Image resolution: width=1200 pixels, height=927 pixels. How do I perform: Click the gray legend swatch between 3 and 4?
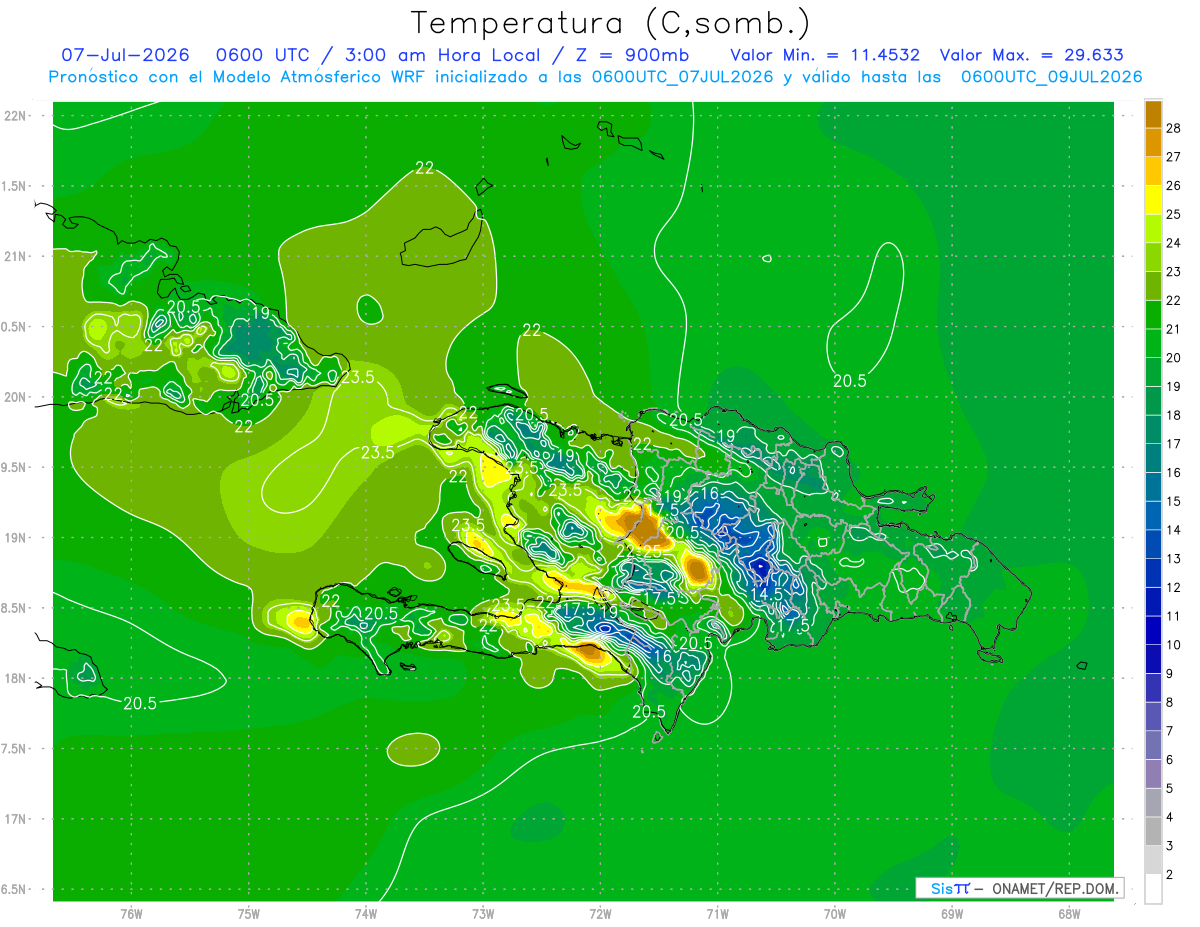[1153, 832]
